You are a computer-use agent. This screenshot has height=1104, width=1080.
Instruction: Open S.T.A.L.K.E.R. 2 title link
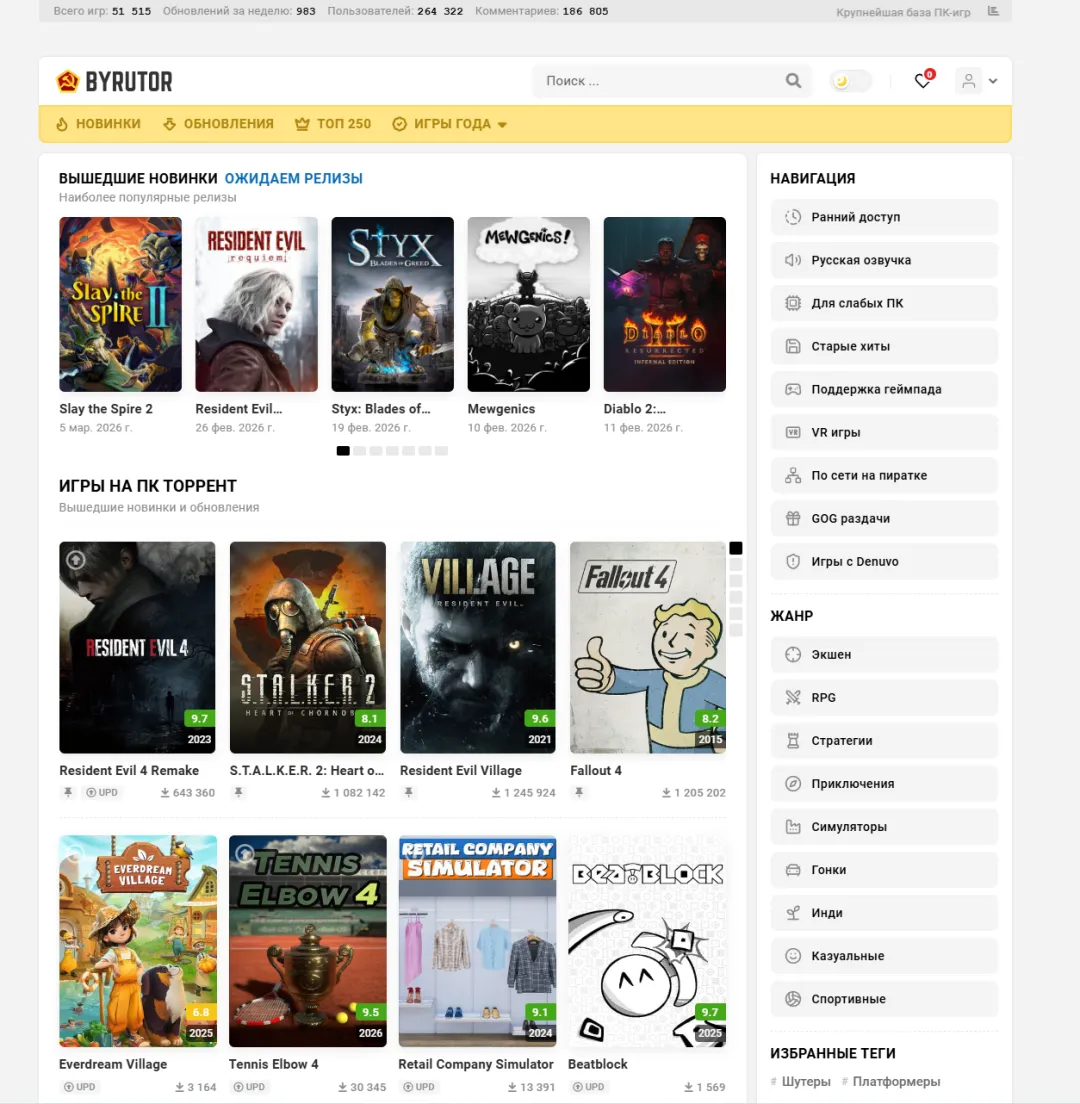(307, 771)
